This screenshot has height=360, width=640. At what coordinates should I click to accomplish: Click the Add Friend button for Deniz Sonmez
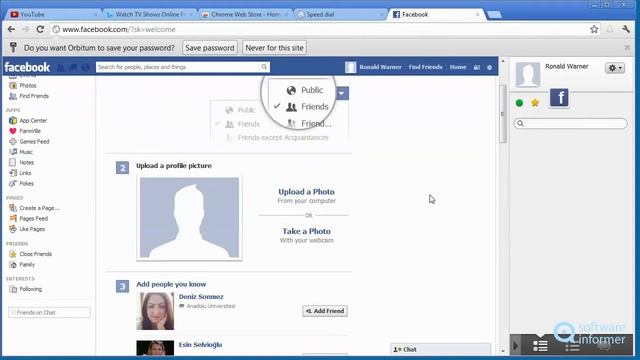[325, 311]
